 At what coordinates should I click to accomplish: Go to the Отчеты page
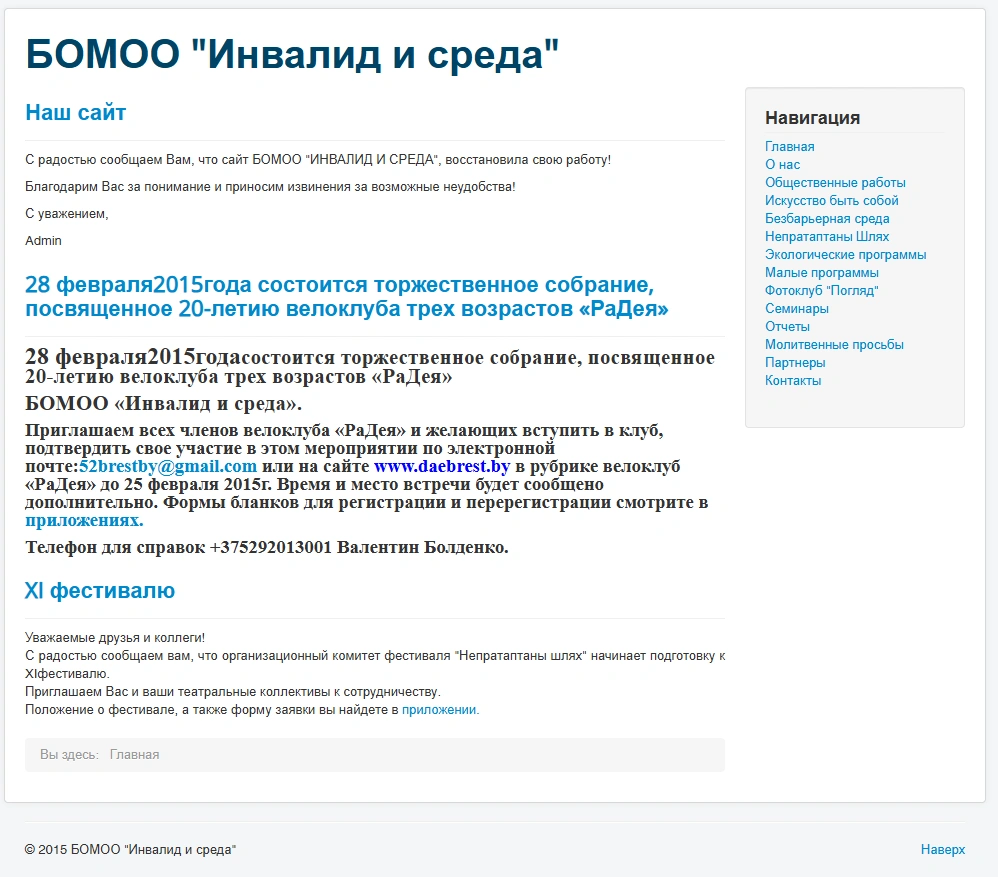click(787, 326)
